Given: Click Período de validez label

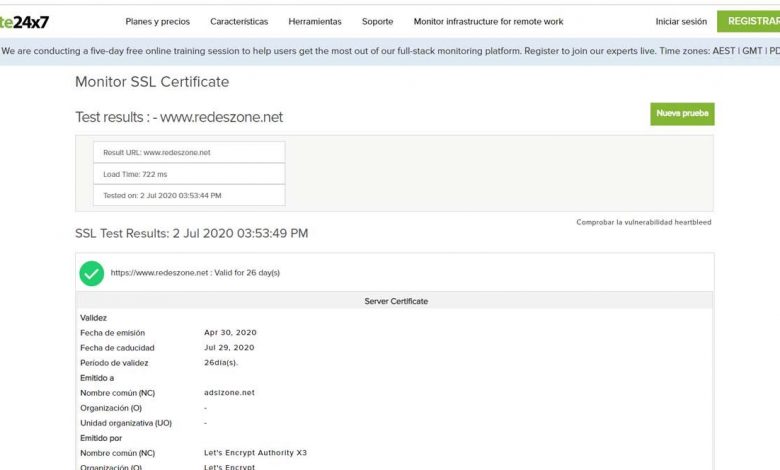Looking at the screenshot, I should [114, 363].
